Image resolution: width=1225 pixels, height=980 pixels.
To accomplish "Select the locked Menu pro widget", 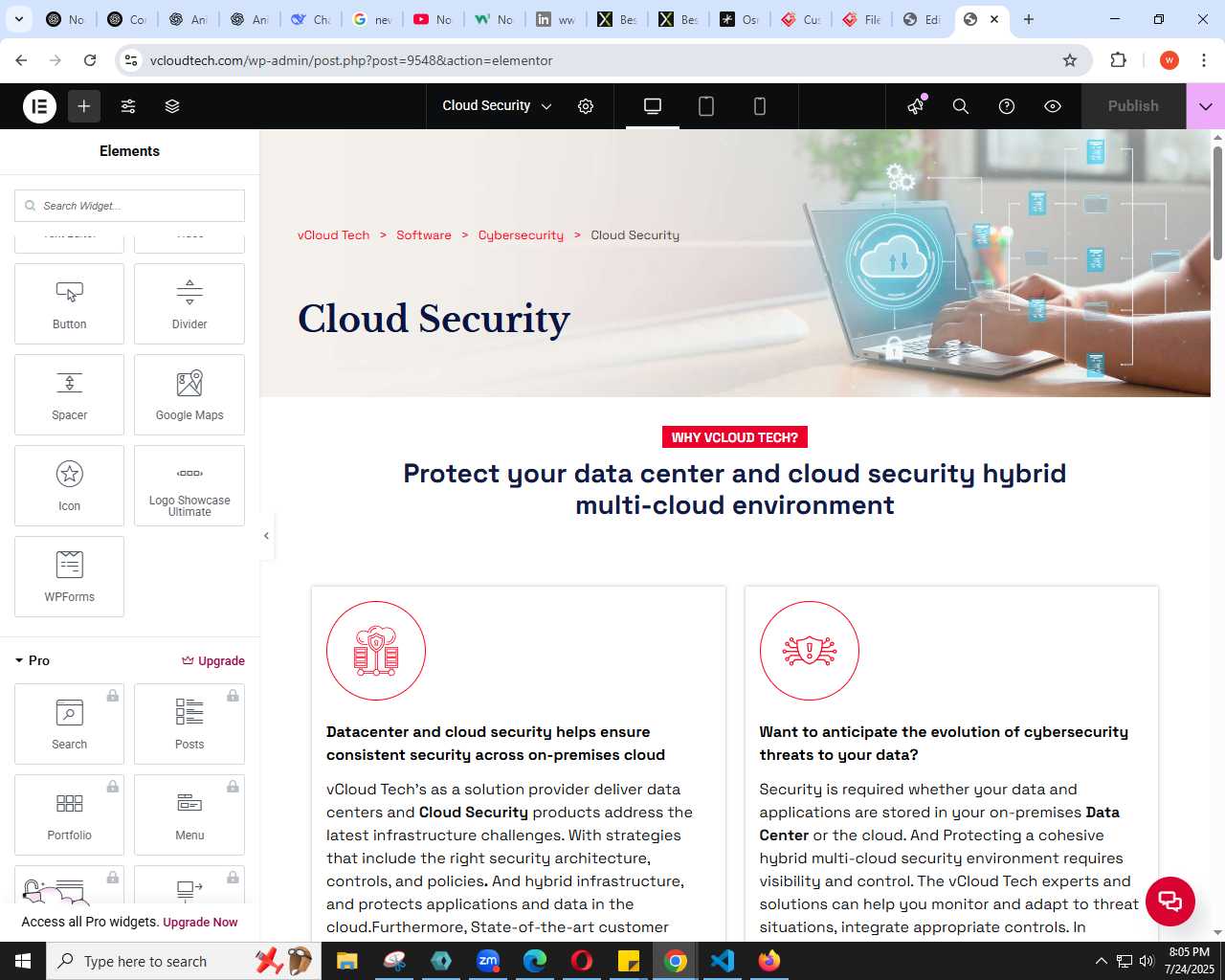I will point(189,814).
